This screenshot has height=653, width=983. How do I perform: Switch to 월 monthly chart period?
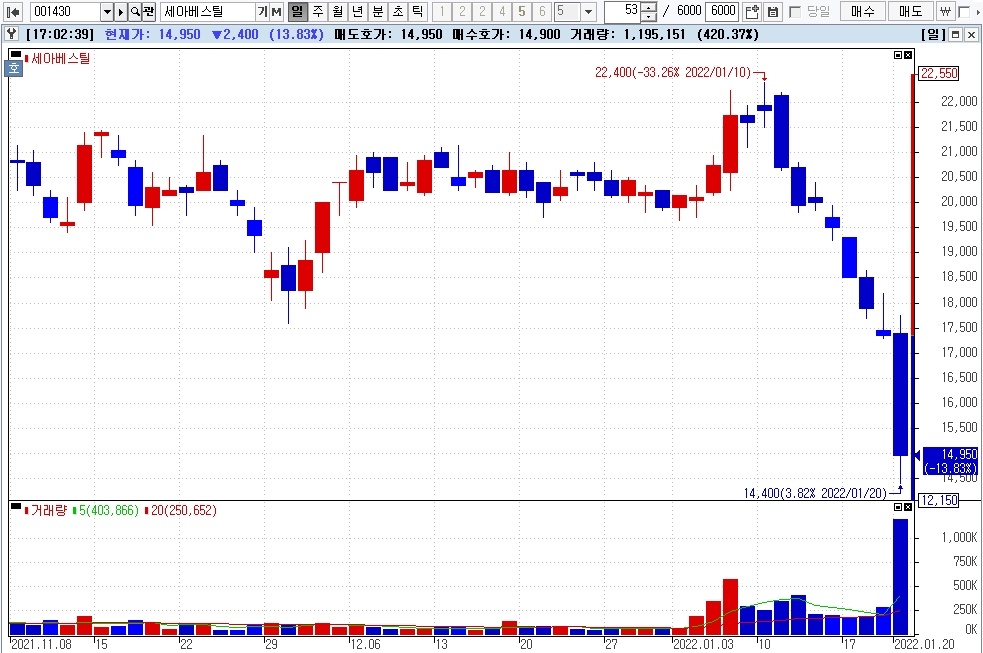338,11
